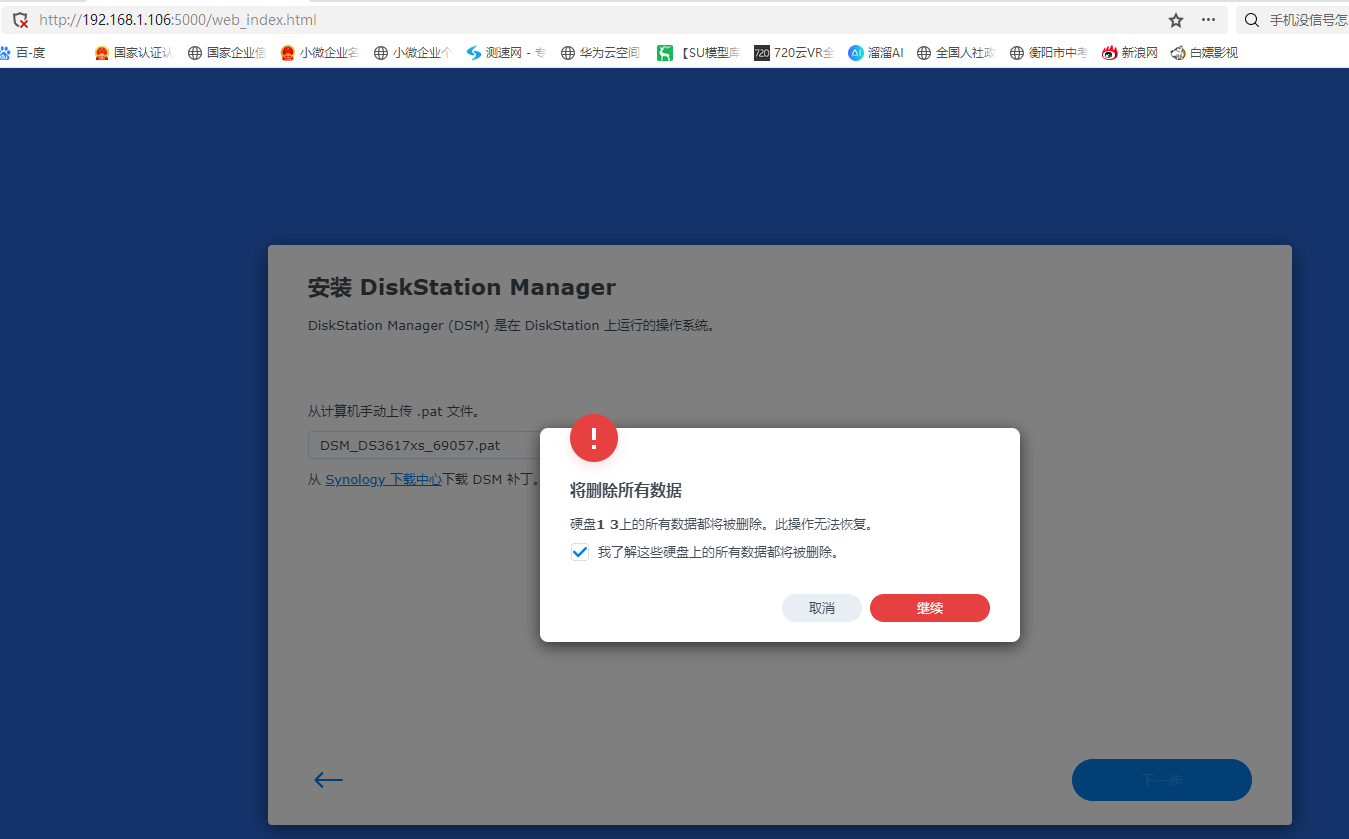The width and height of the screenshot is (1349, 839).
Task: Open the 720云VR全 bookmark
Action: pos(794,53)
